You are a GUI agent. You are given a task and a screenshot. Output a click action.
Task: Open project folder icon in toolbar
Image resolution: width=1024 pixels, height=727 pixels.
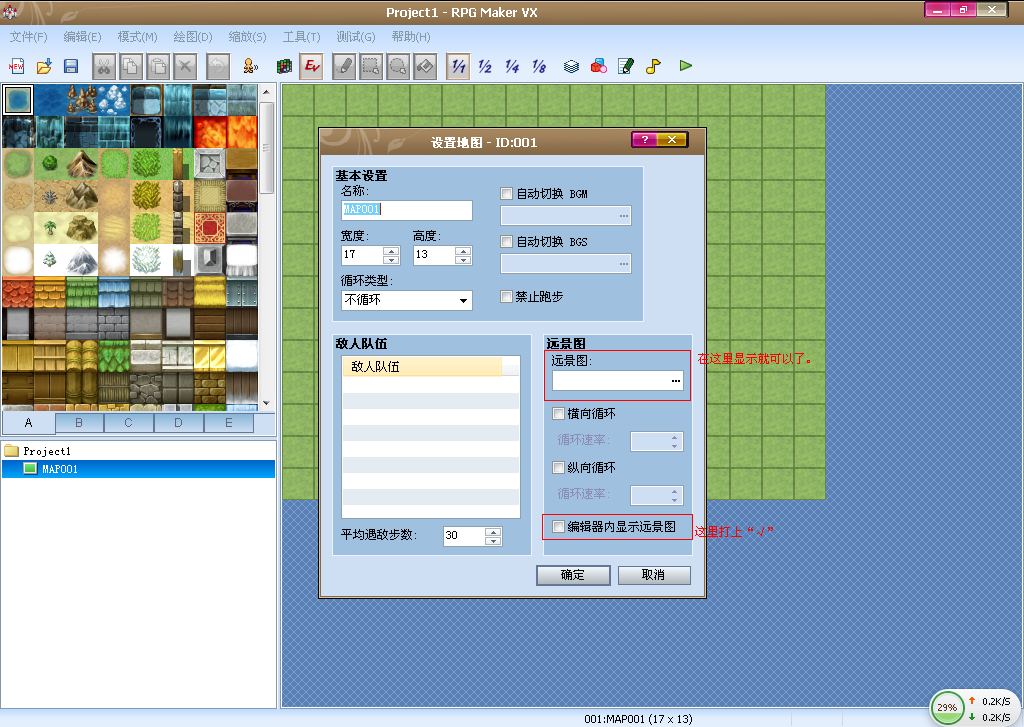tap(44, 66)
